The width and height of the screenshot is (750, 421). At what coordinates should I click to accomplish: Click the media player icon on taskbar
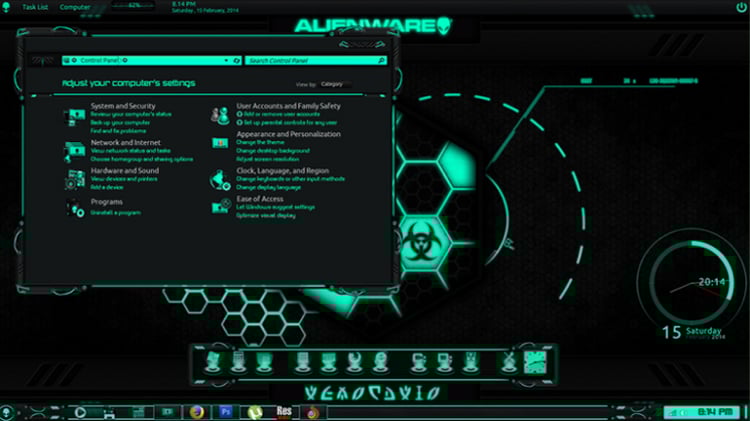[80, 412]
